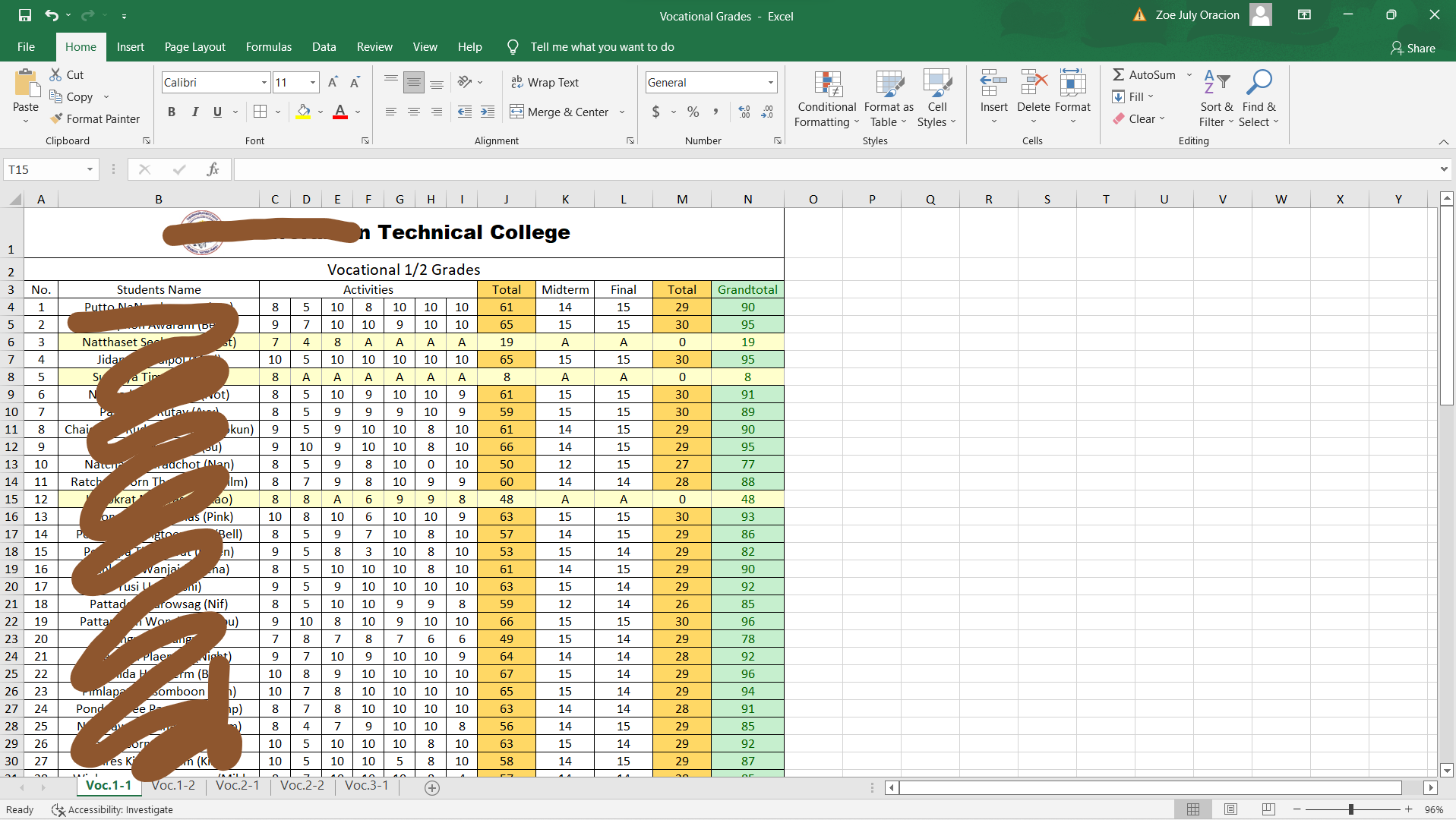Open the font size dropdown
The height and width of the screenshot is (820, 1456).
313,82
